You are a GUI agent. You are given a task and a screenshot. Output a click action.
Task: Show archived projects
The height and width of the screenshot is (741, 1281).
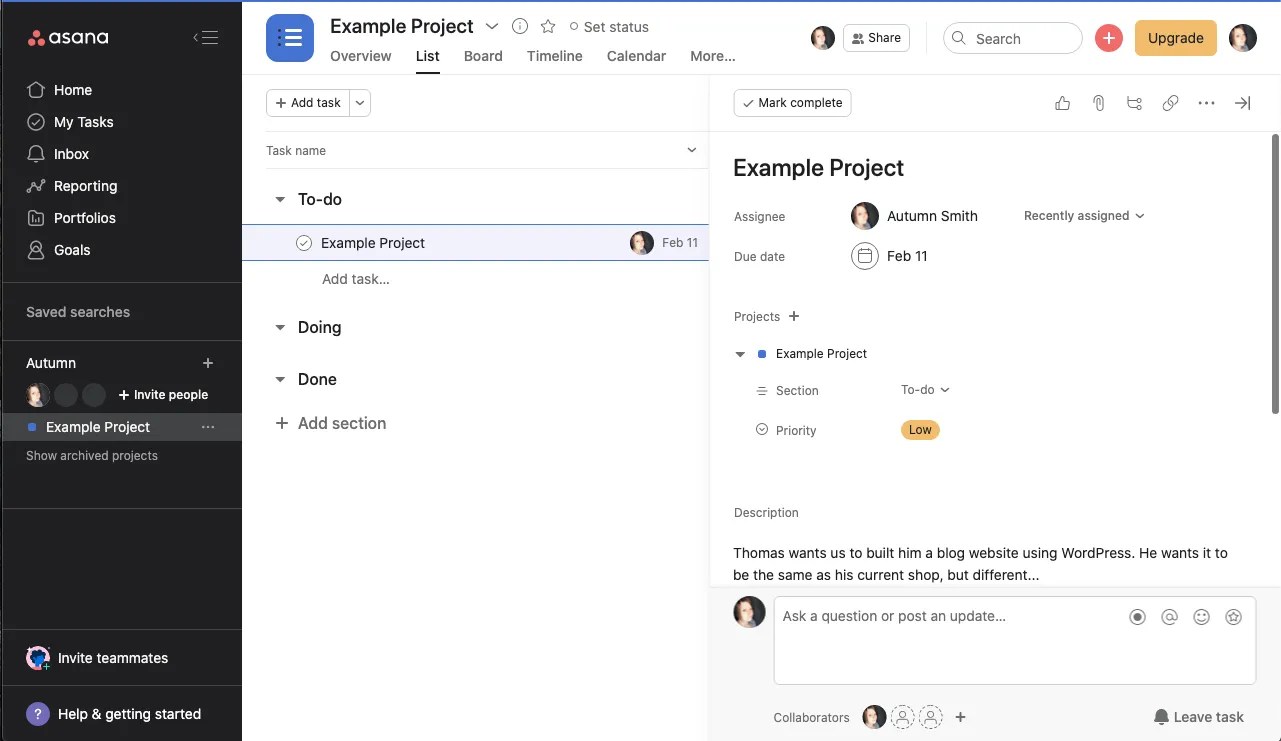coord(91,455)
